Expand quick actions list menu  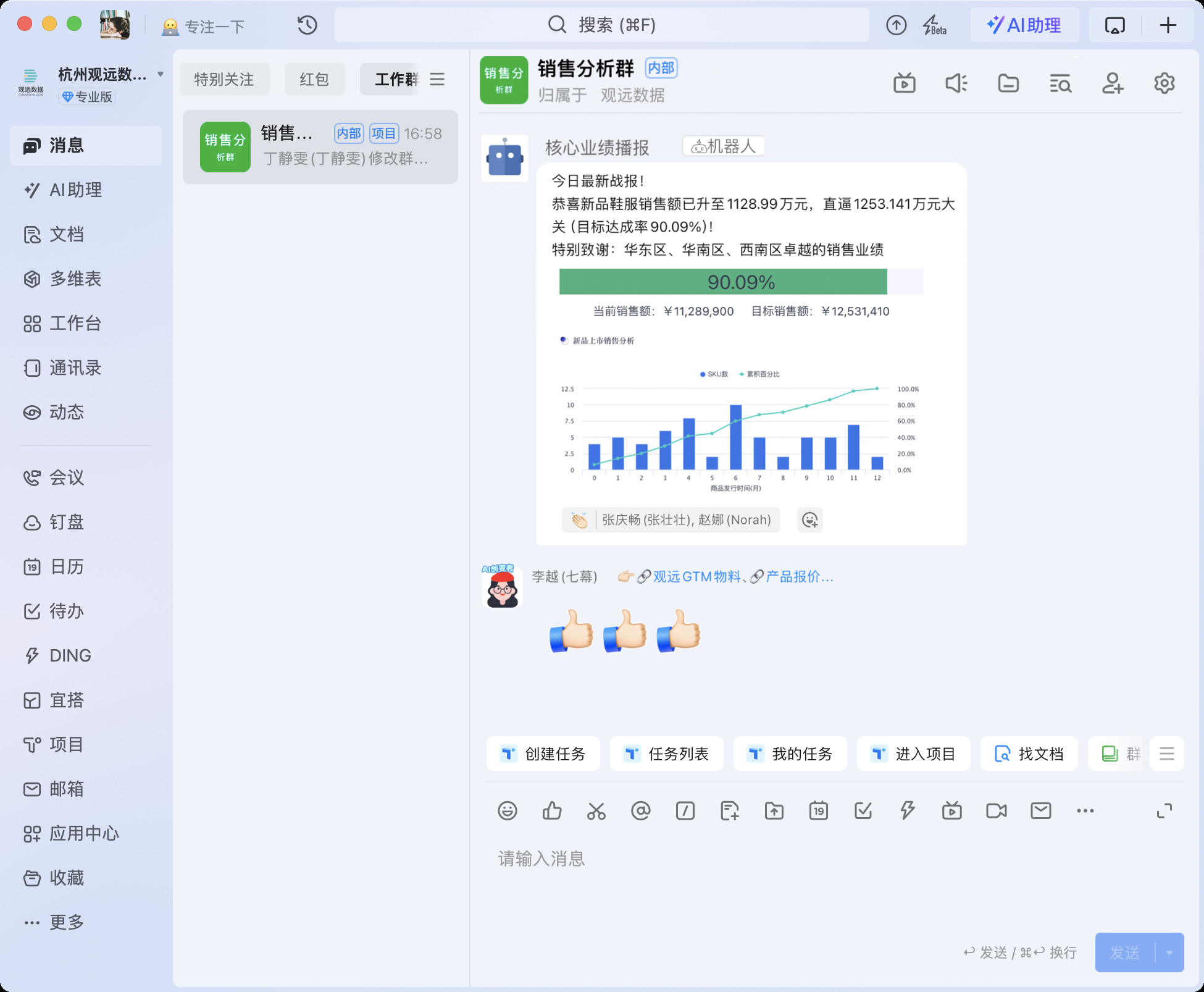[1166, 754]
